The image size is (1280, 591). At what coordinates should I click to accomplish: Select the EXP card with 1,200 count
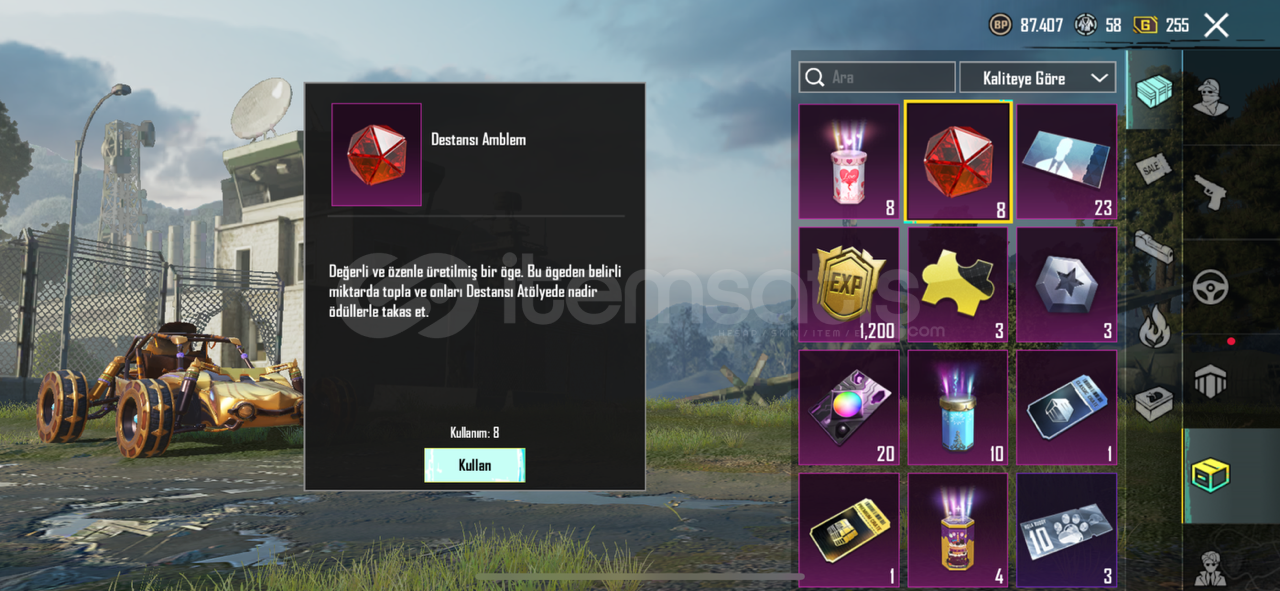848,285
